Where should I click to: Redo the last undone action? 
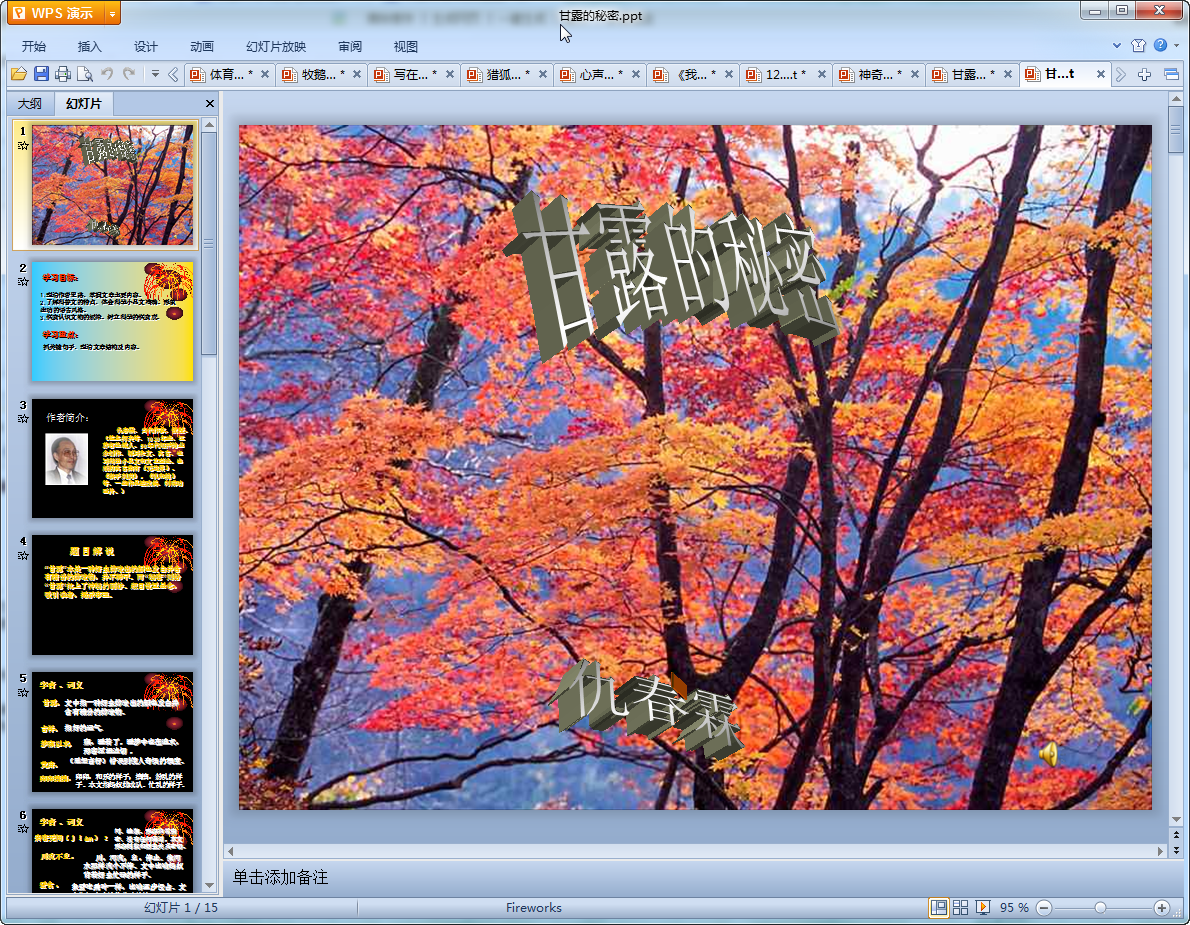(x=129, y=74)
